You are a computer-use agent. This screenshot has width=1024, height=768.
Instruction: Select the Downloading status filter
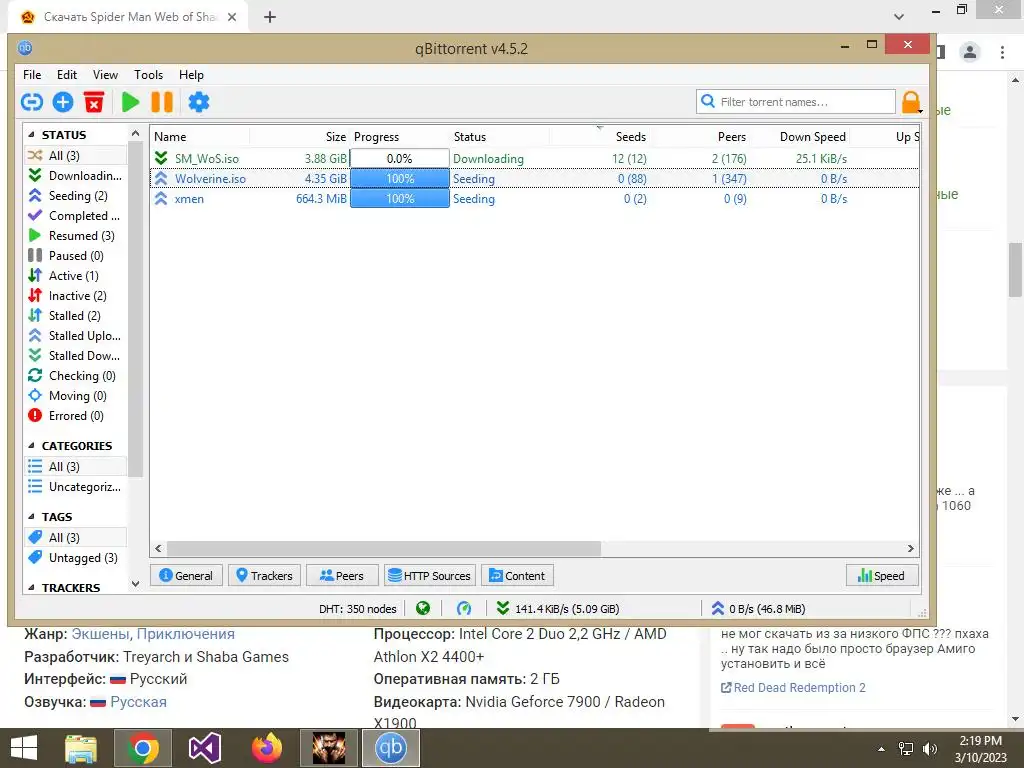76,176
